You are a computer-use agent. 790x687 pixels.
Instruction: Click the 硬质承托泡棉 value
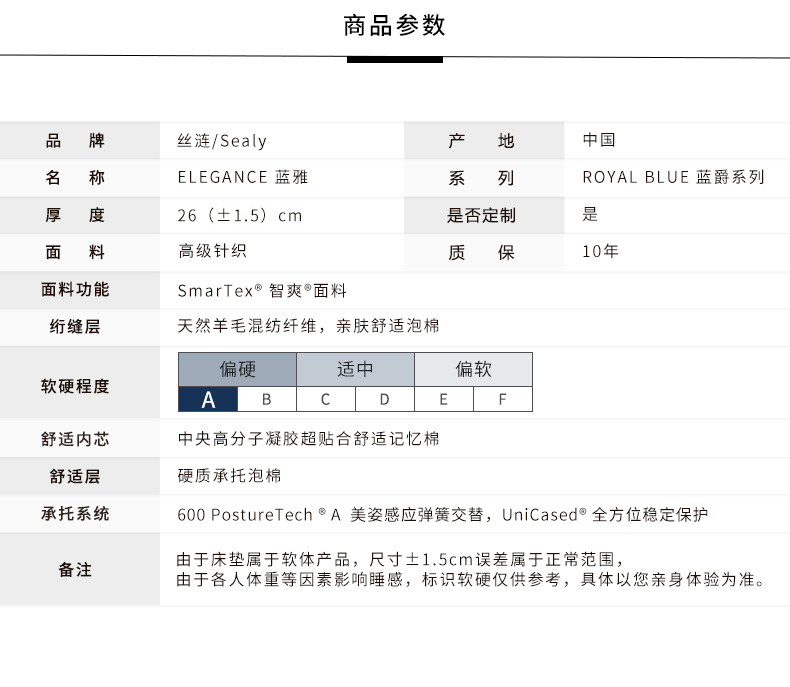pyautogui.click(x=229, y=475)
